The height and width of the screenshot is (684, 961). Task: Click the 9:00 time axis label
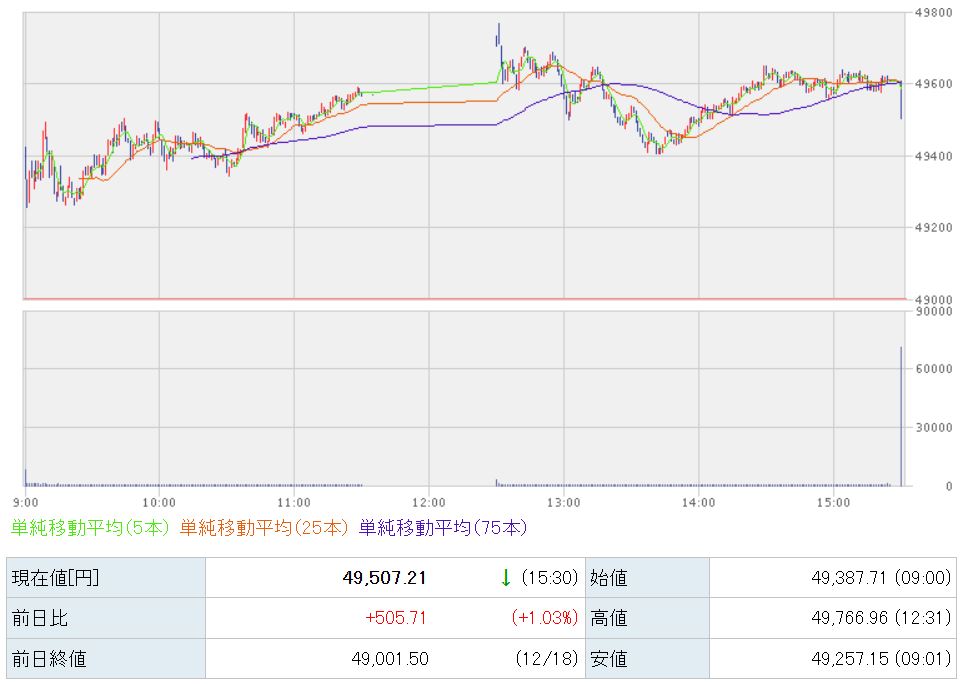tap(25, 502)
